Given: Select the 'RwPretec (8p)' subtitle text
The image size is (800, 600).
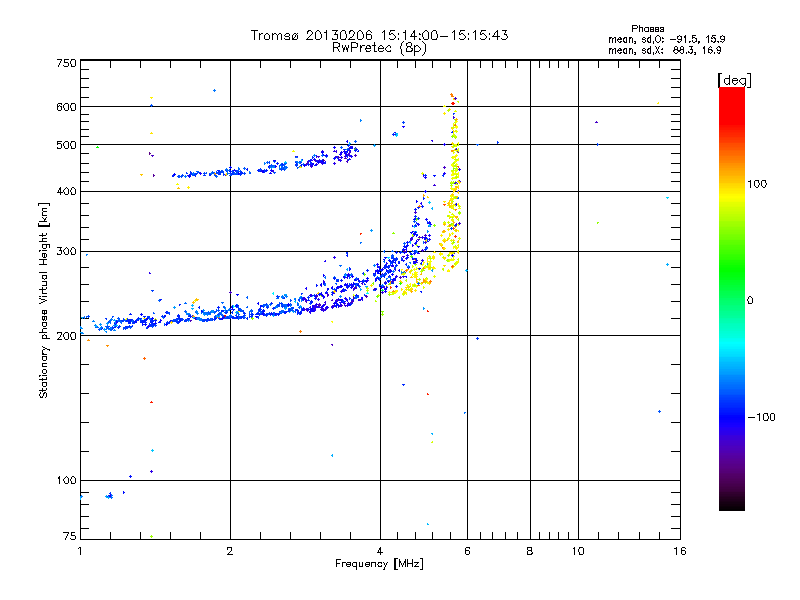Looking at the screenshot, I should tap(379, 48).
